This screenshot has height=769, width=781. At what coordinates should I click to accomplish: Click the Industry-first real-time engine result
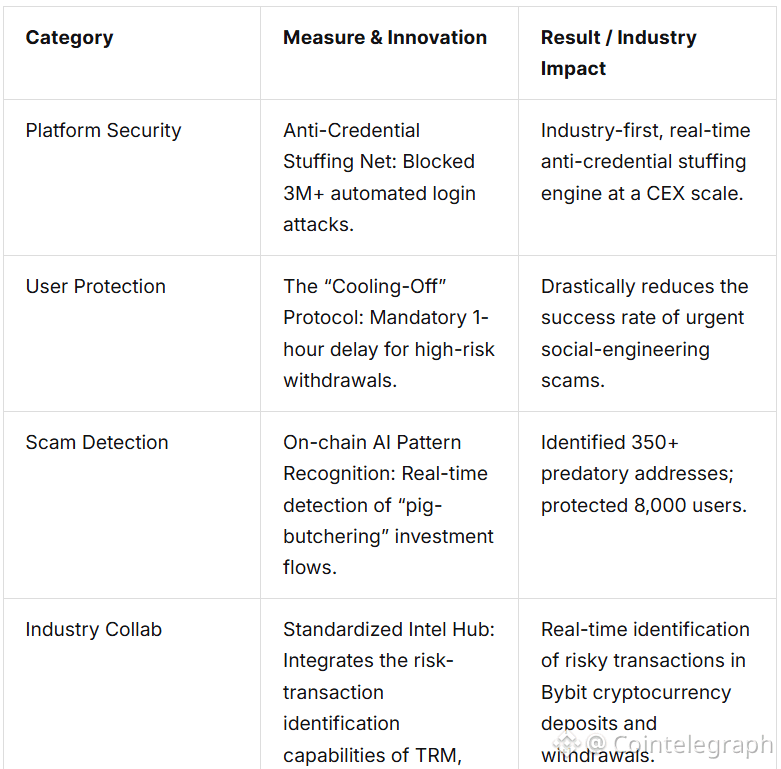[646, 162]
